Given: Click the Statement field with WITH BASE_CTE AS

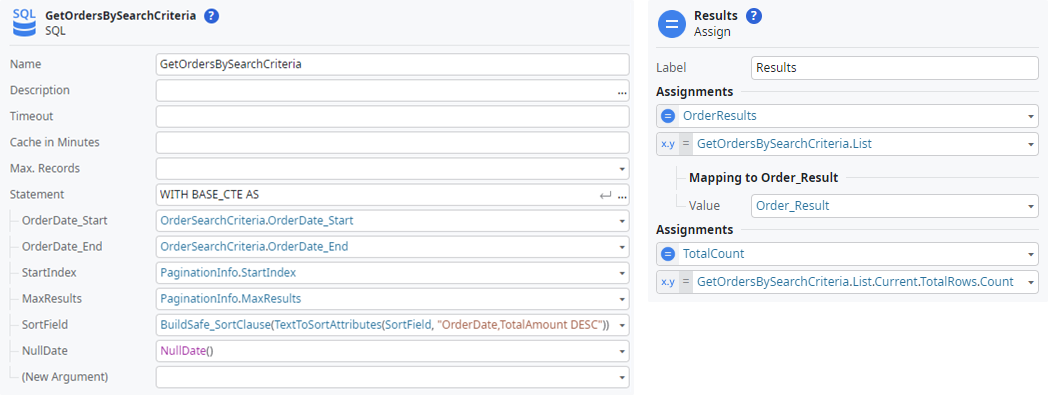Looking at the screenshot, I should (392, 194).
